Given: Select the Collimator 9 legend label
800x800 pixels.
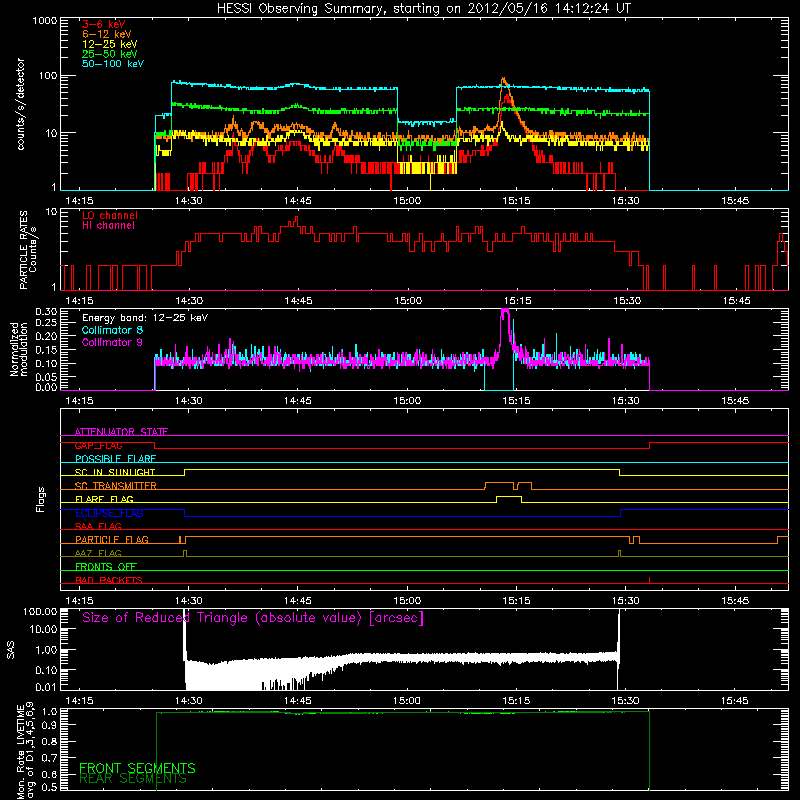Looking at the screenshot, I should pyautogui.click(x=112, y=342).
